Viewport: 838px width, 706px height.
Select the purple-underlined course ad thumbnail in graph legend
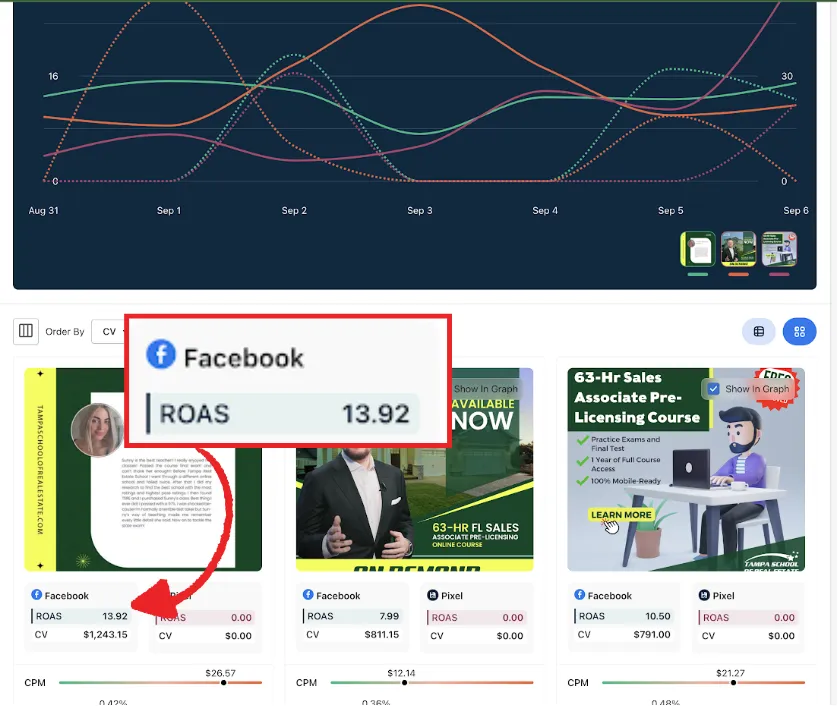[779, 250]
